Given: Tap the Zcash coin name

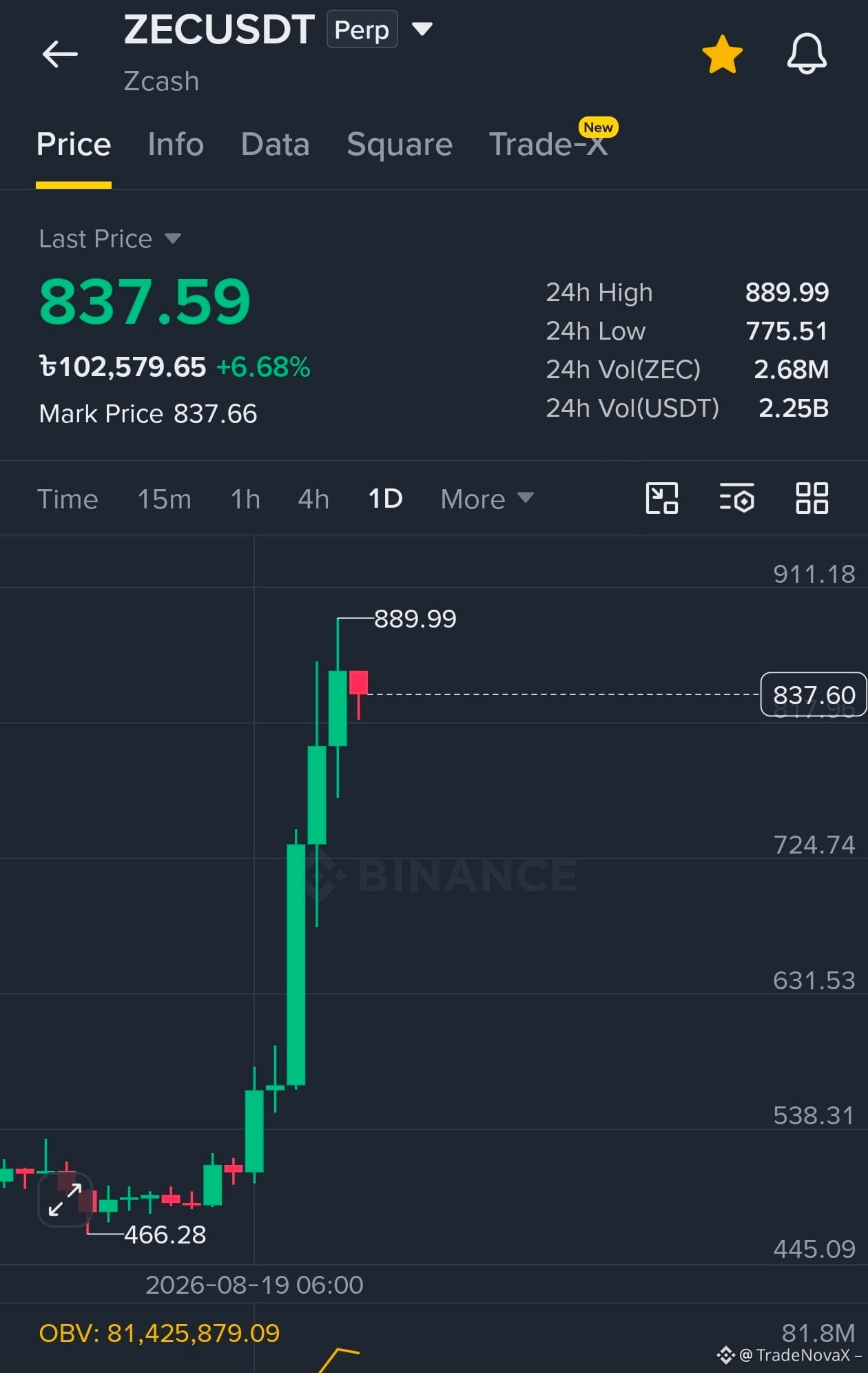Looking at the screenshot, I should [x=161, y=81].
